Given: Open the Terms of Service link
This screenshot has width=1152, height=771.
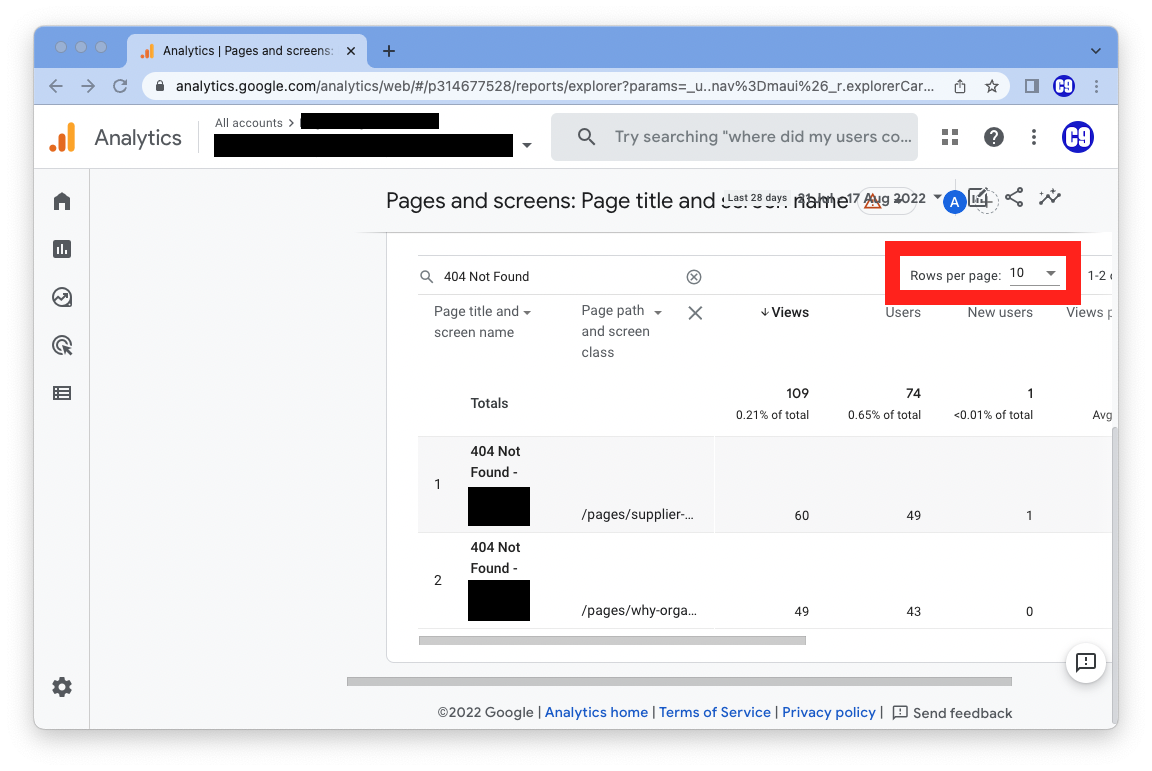Looking at the screenshot, I should (715, 712).
